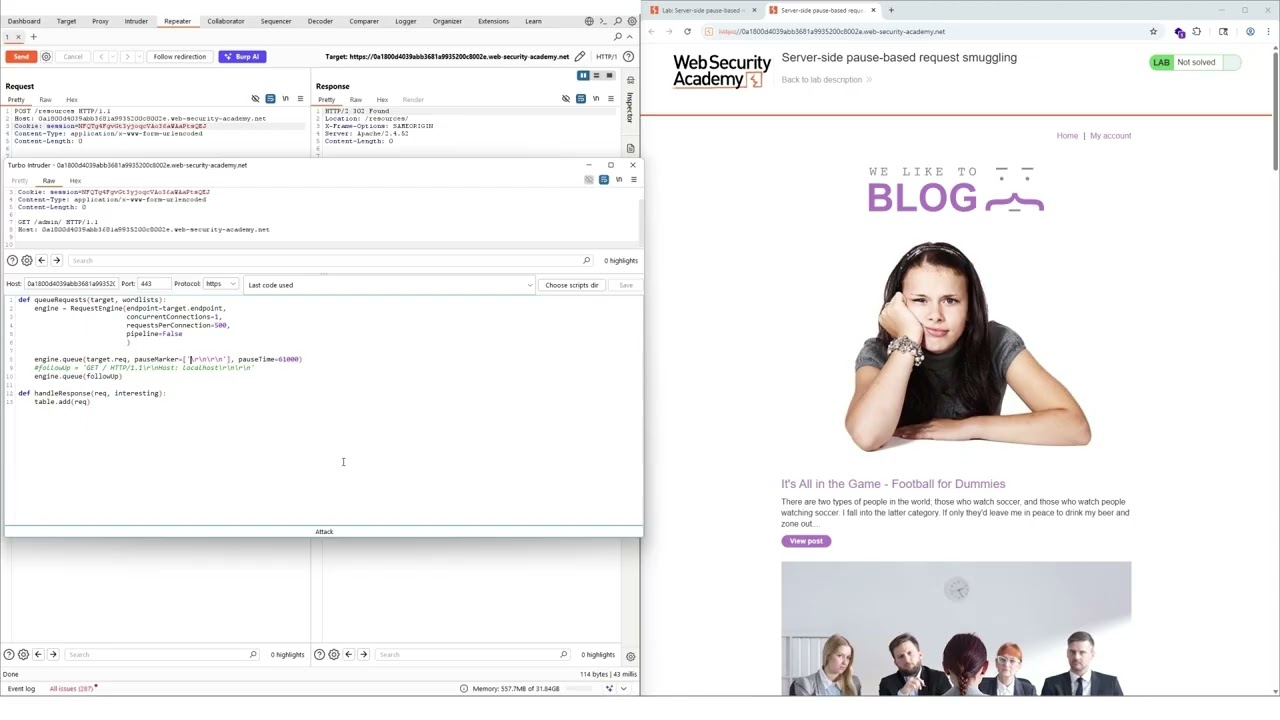Toggle hide non-printable icon in Response panel
Viewport: 1280px width, 720px height.
[566, 99]
